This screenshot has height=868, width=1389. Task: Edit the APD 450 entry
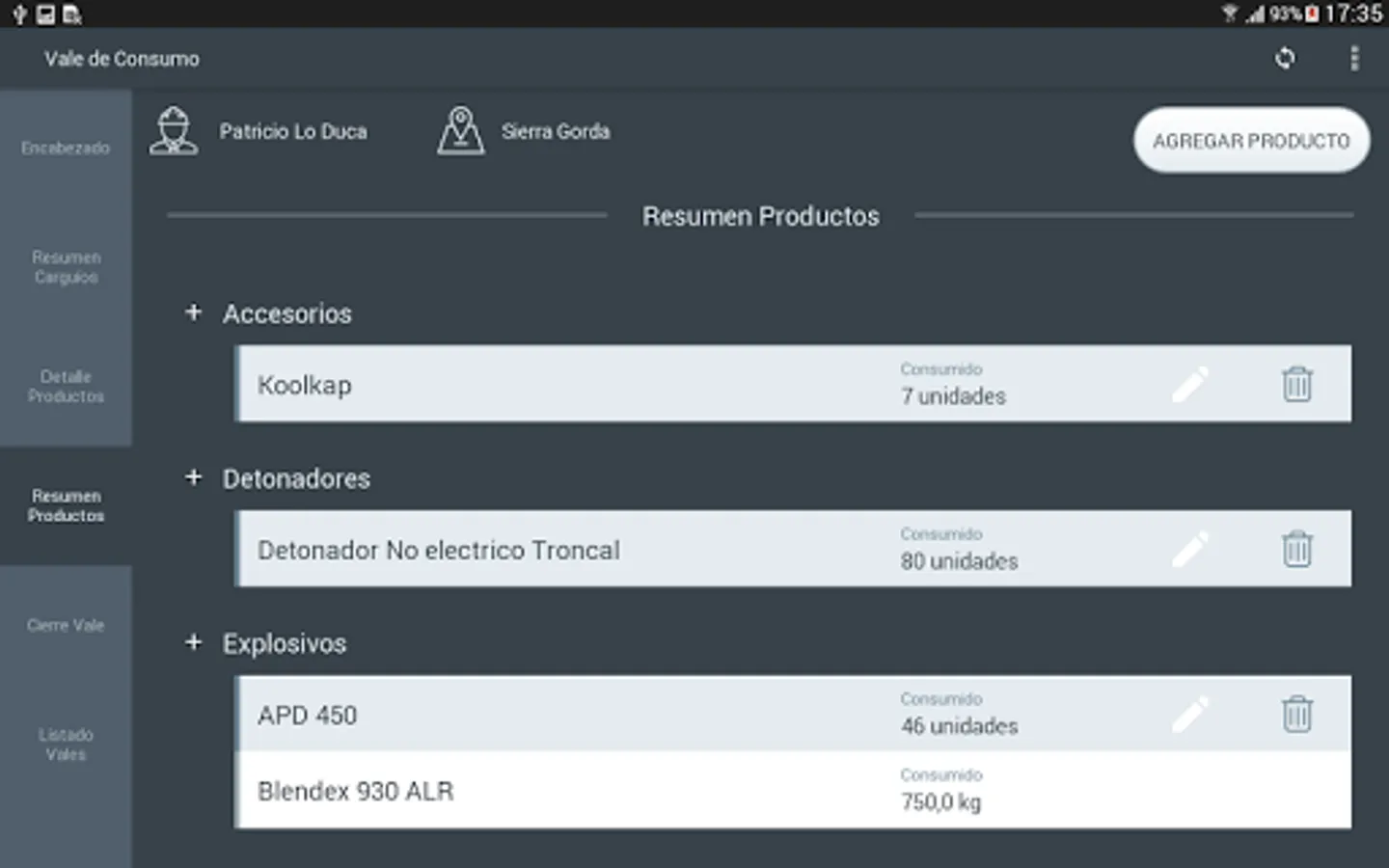point(1190,715)
